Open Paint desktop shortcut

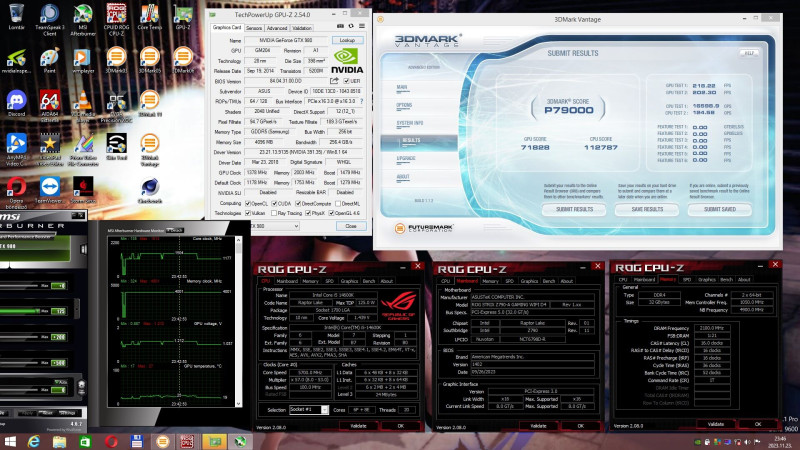click(49, 60)
